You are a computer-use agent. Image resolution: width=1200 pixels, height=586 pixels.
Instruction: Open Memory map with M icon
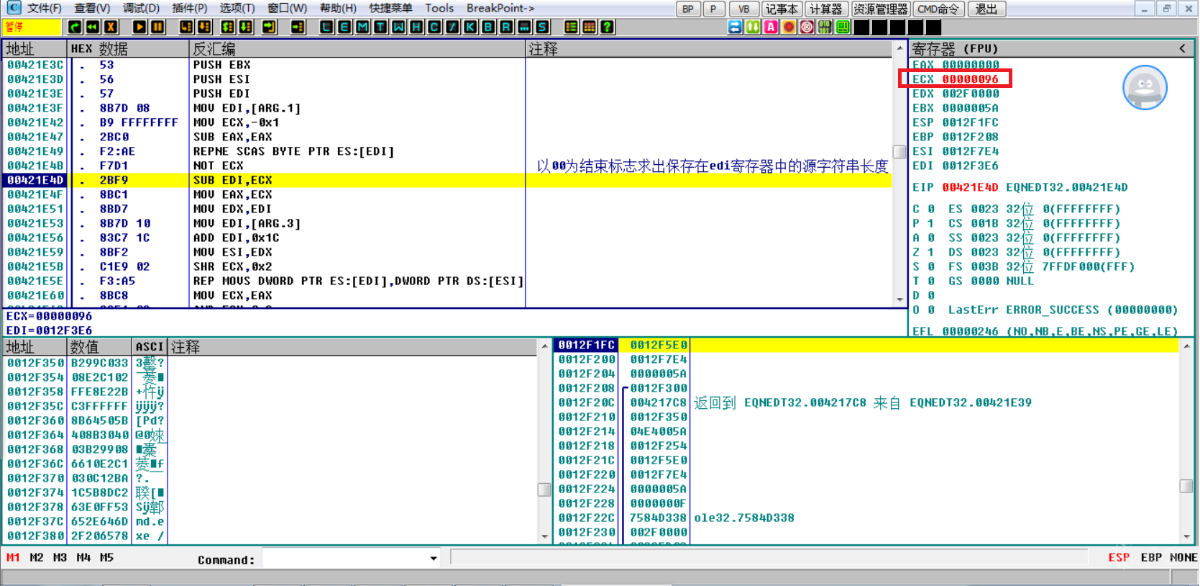pyautogui.click(x=363, y=26)
